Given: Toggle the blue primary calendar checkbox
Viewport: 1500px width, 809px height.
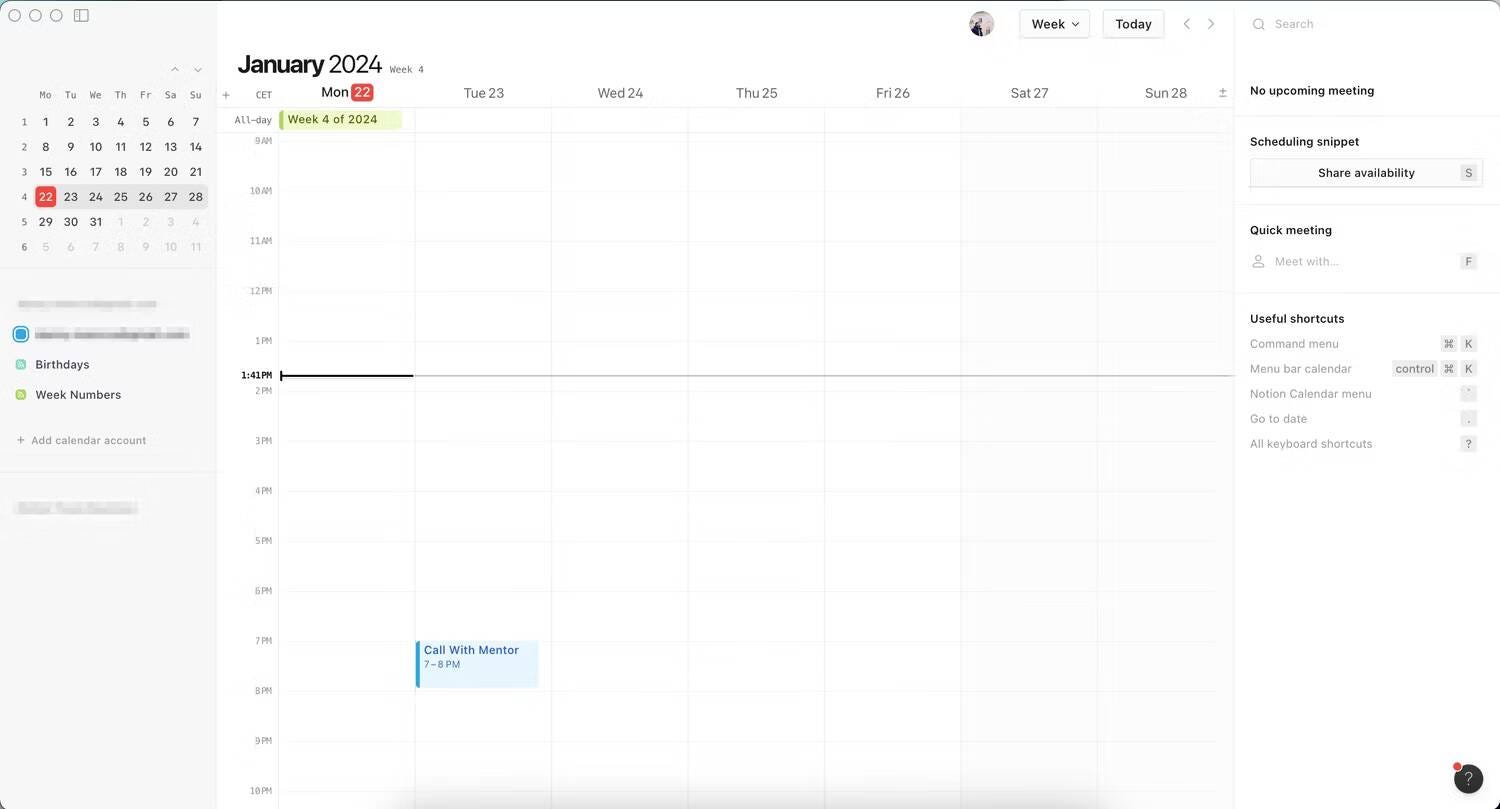Looking at the screenshot, I should click(21, 334).
